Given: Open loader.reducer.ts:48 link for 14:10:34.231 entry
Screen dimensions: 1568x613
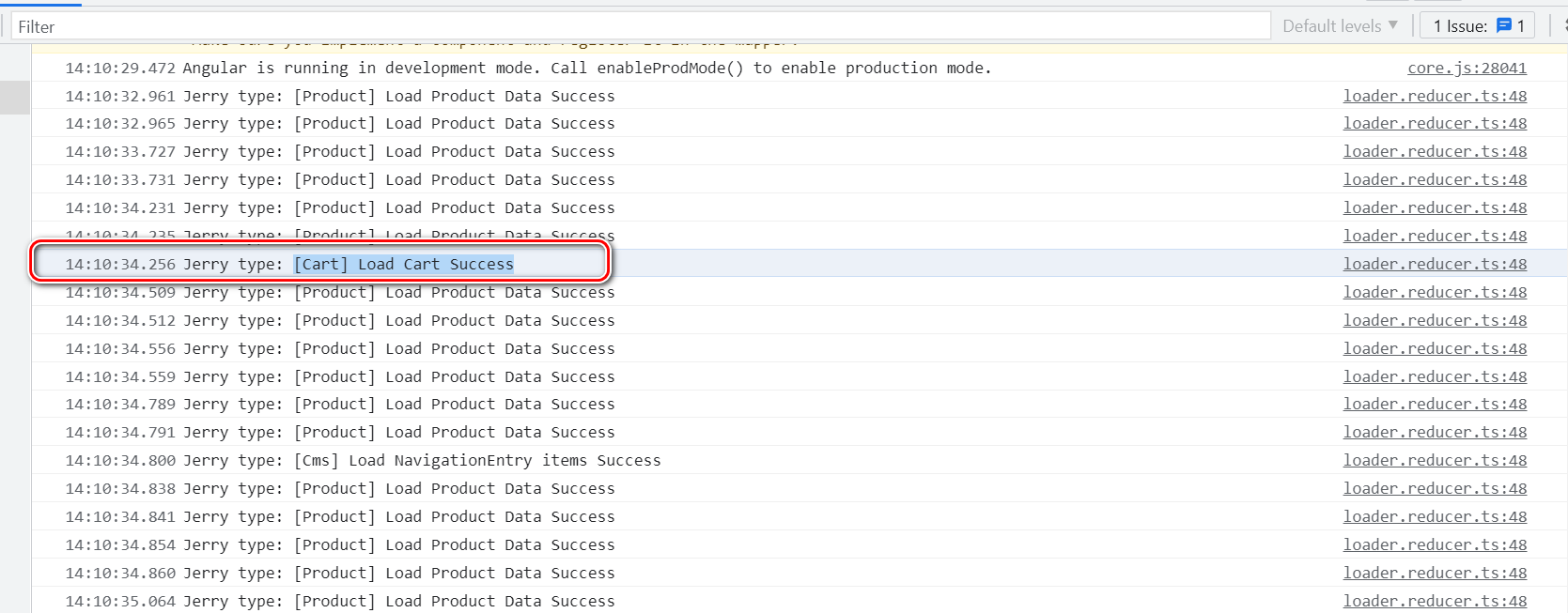Looking at the screenshot, I should pos(1435,207).
